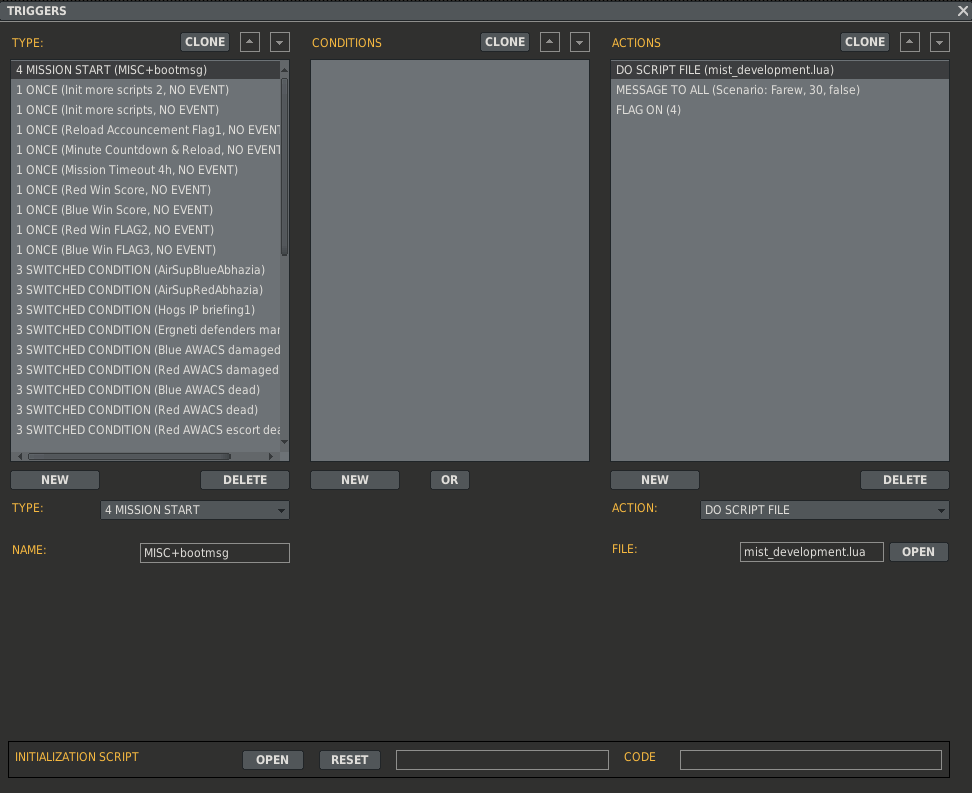Move action down in ACTIONS panel
This screenshot has height=793, width=972.
(x=940, y=42)
